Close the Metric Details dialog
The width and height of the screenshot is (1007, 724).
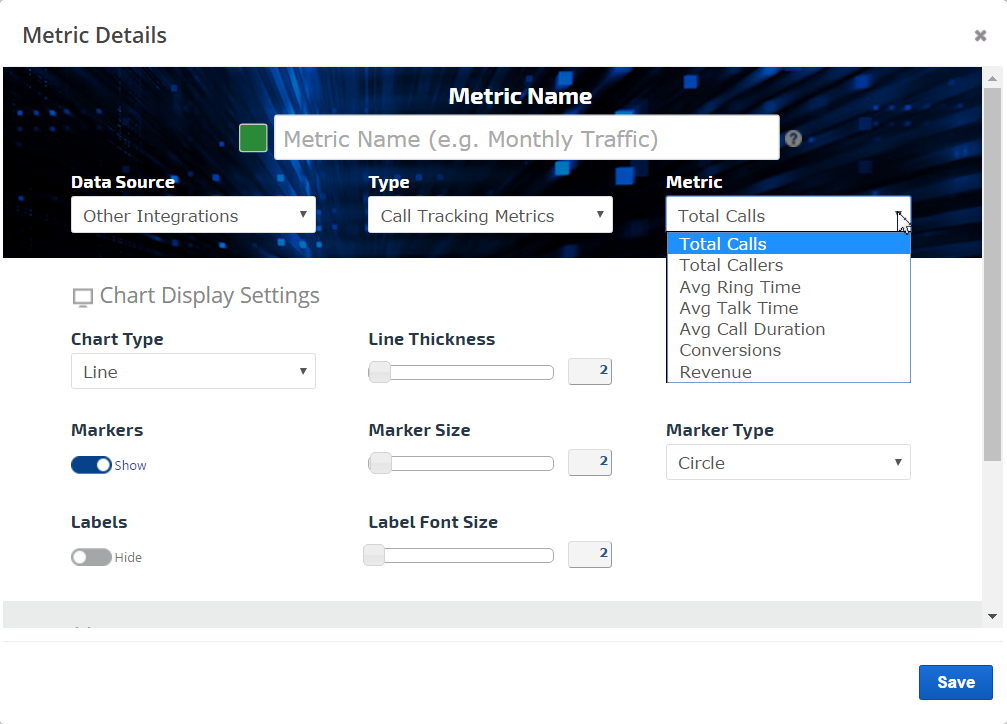click(x=980, y=36)
